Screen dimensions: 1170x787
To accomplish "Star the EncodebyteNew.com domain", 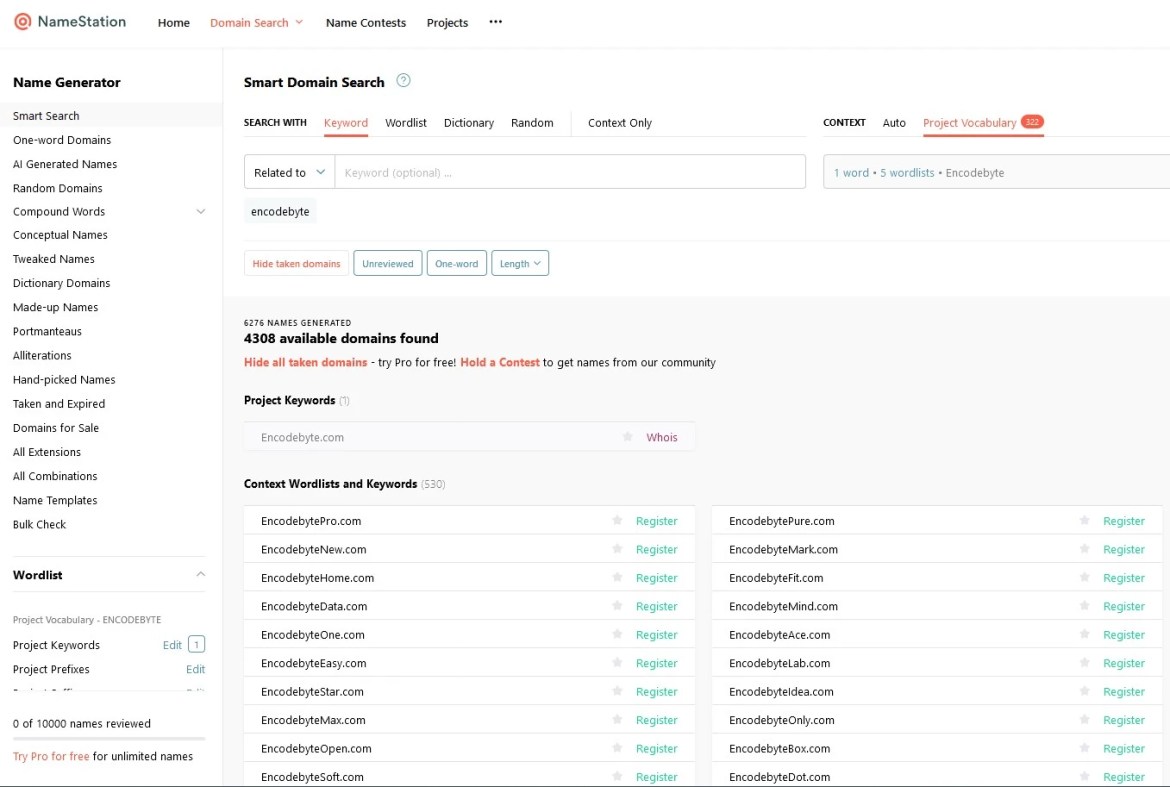I will click(x=617, y=548).
